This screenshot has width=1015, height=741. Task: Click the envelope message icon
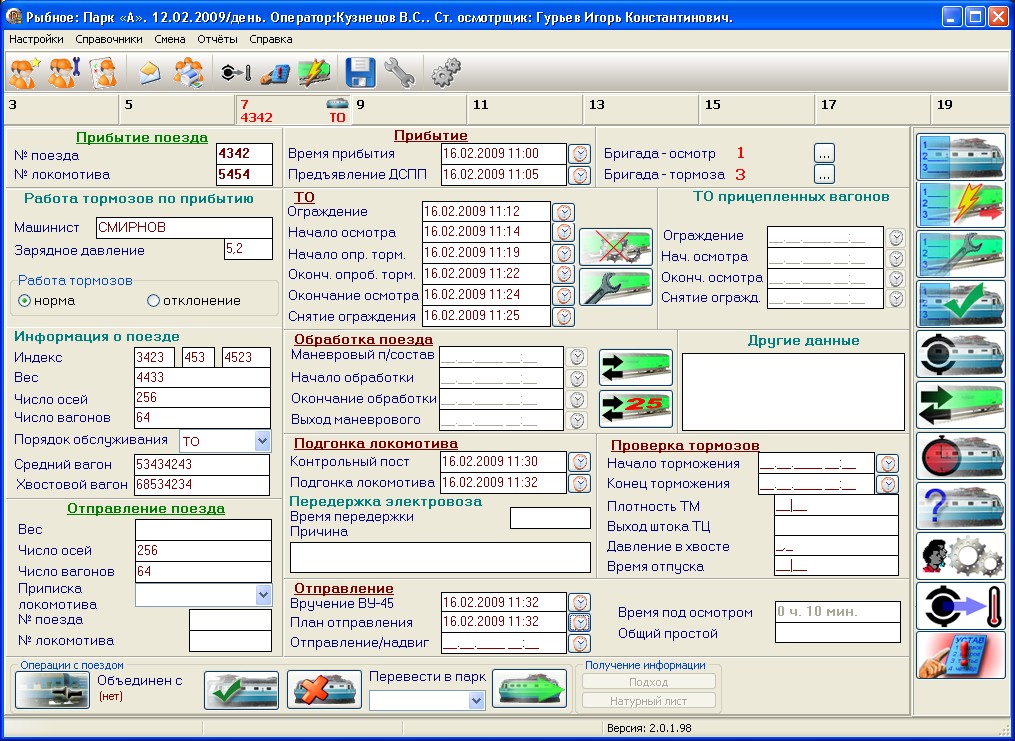point(150,72)
